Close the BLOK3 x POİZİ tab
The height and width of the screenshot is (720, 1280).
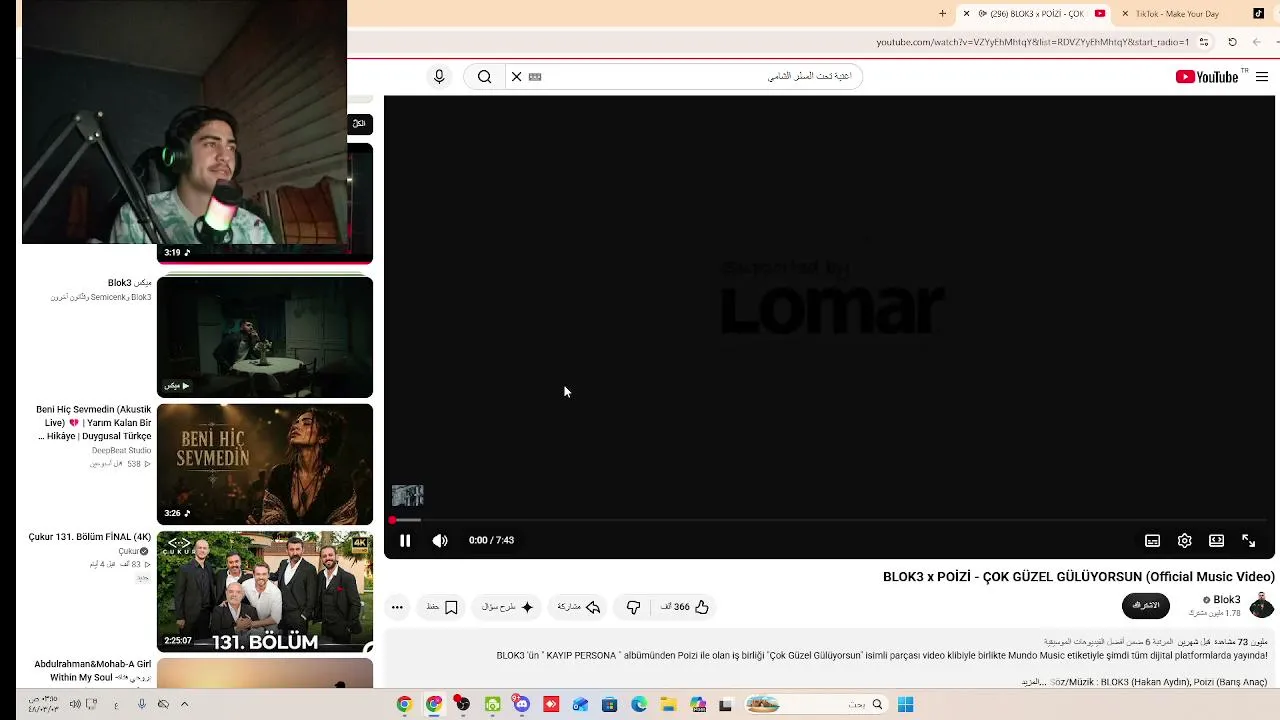[966, 14]
